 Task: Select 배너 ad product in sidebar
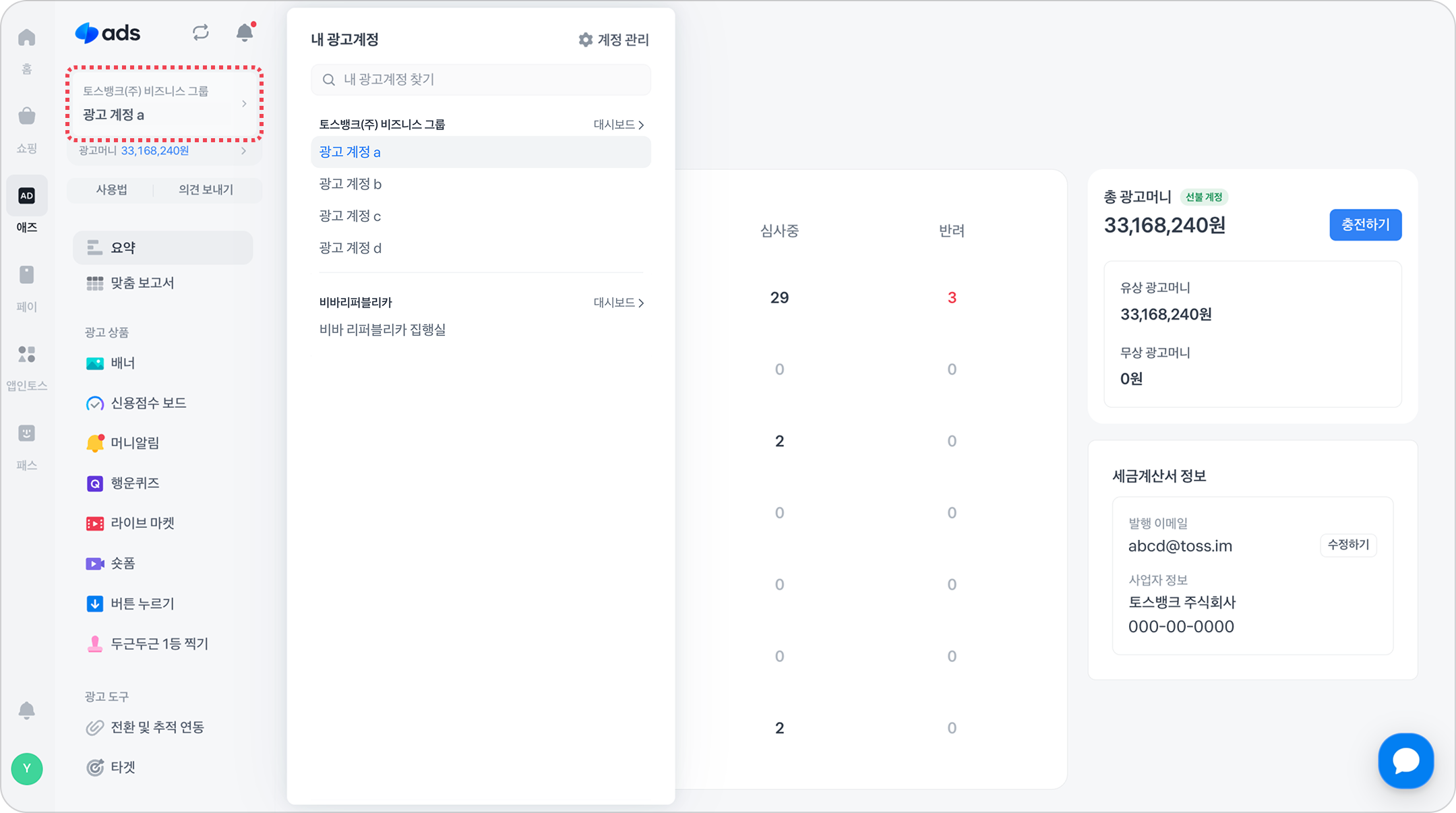123,363
